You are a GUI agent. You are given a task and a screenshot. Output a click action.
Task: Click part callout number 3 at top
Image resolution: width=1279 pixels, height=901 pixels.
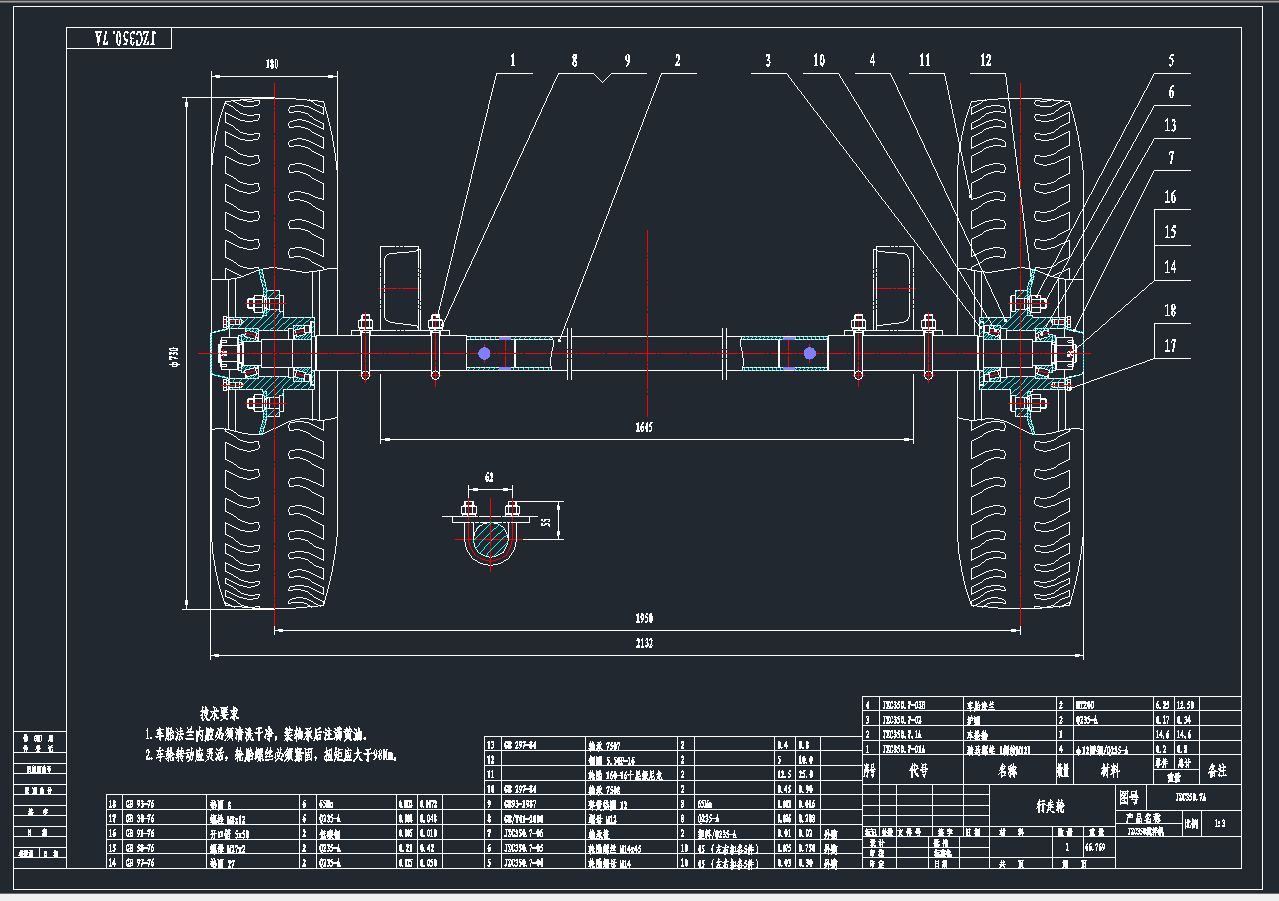(x=768, y=61)
